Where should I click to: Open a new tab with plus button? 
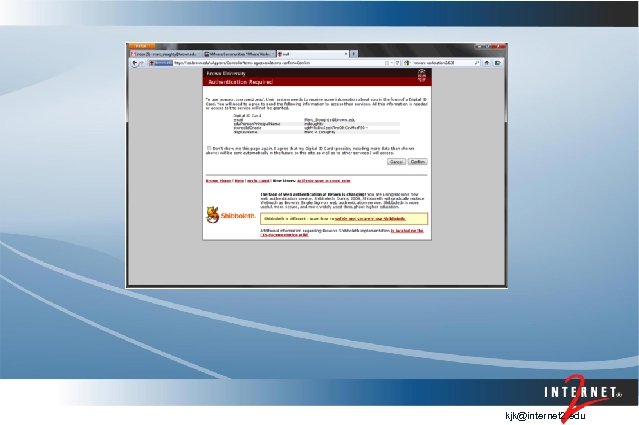pyautogui.click(x=354, y=54)
